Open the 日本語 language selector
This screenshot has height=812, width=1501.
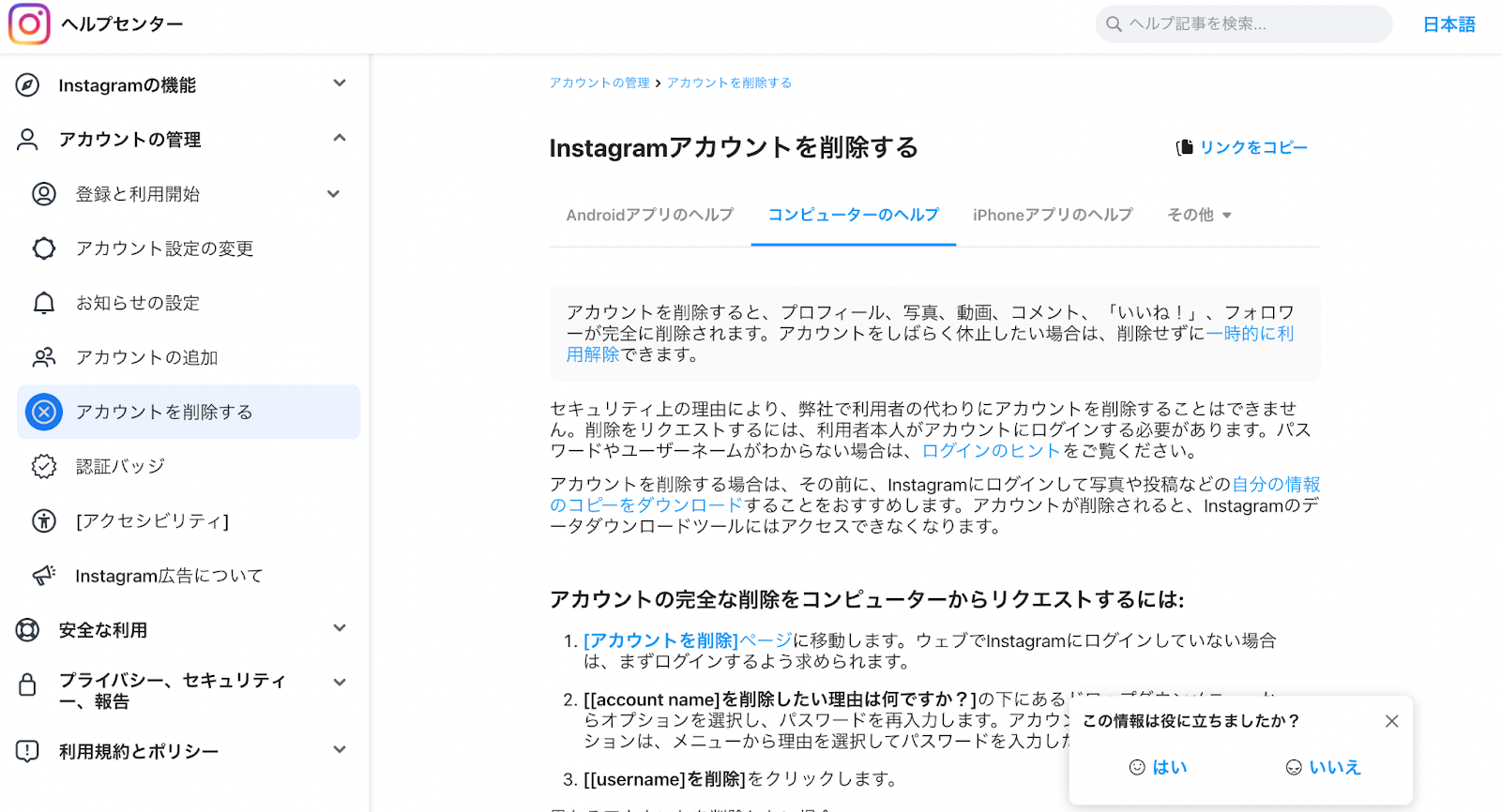coord(1449,24)
